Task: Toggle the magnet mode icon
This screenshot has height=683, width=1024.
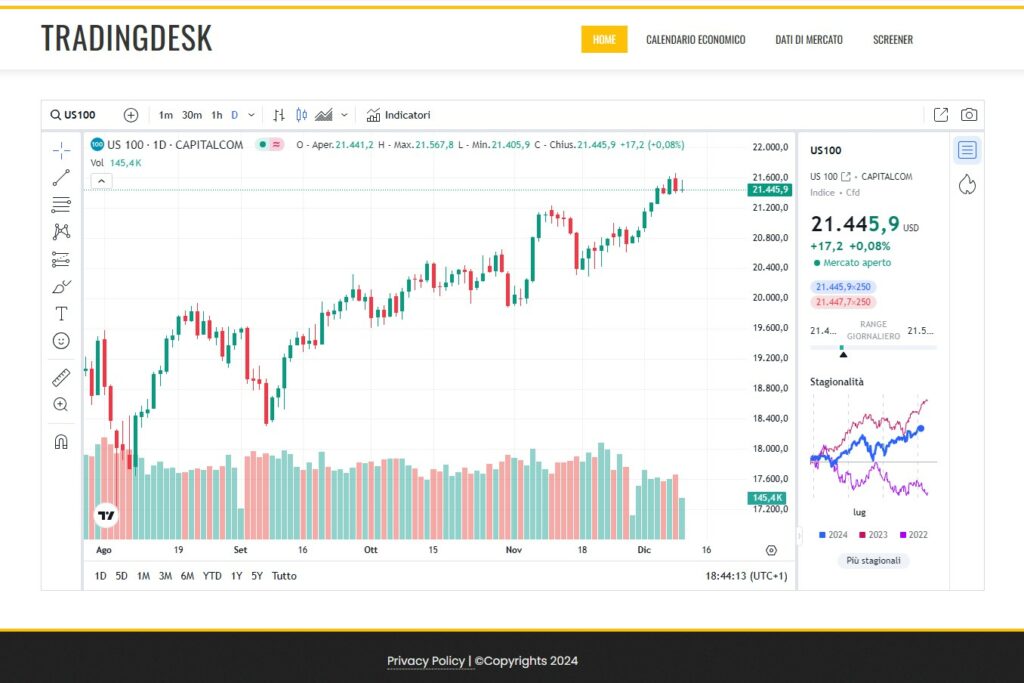Action: tap(61, 442)
